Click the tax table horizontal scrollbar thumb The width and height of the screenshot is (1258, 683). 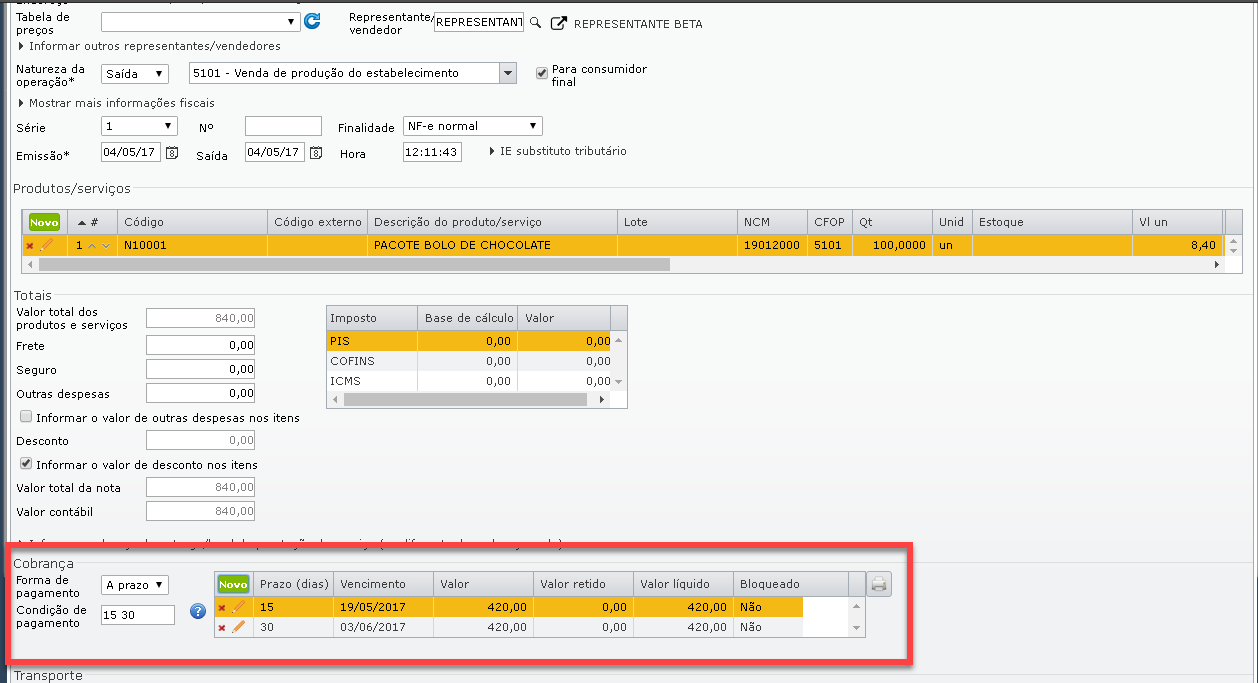(465, 399)
